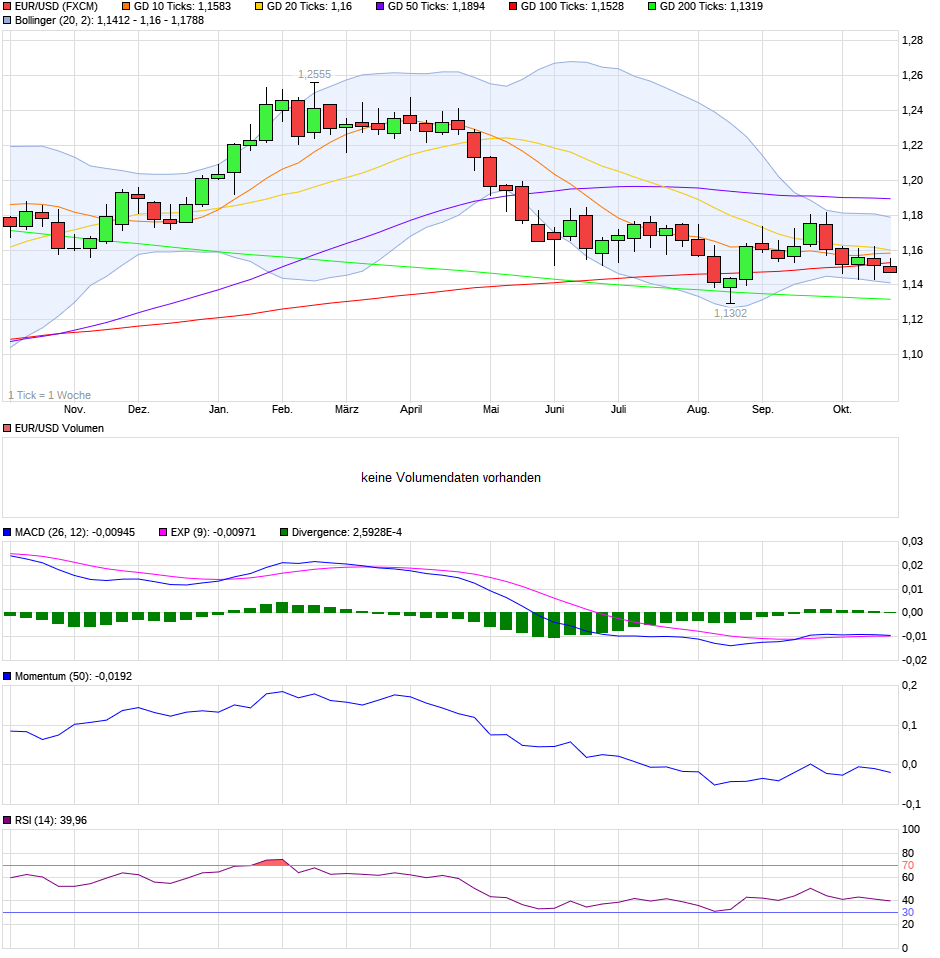Select the 'GD 10 Ticks: 1,1583' label
940x958 pixels.
click(x=183, y=7)
